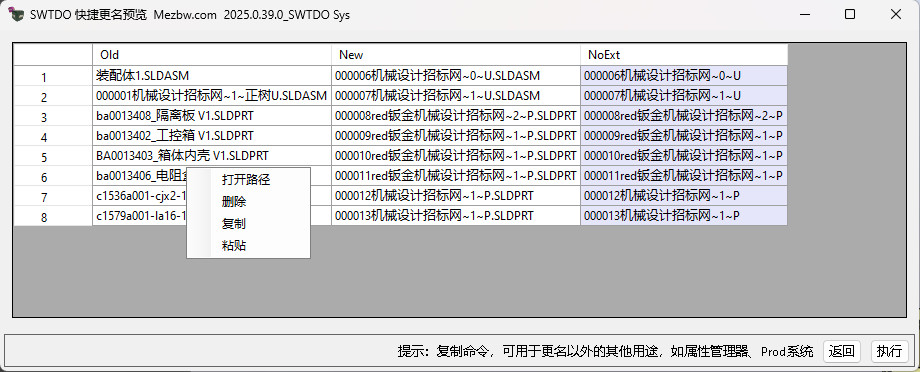Click the 返回 button

pos(842,351)
